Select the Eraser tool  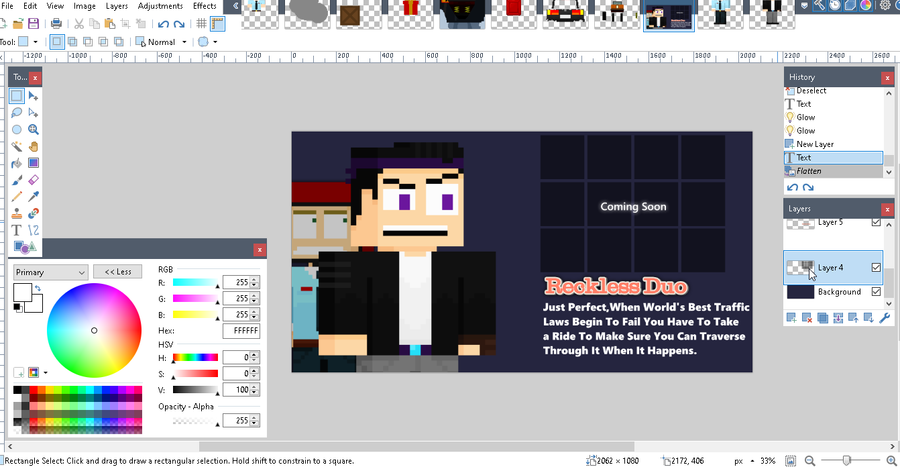click(33, 180)
